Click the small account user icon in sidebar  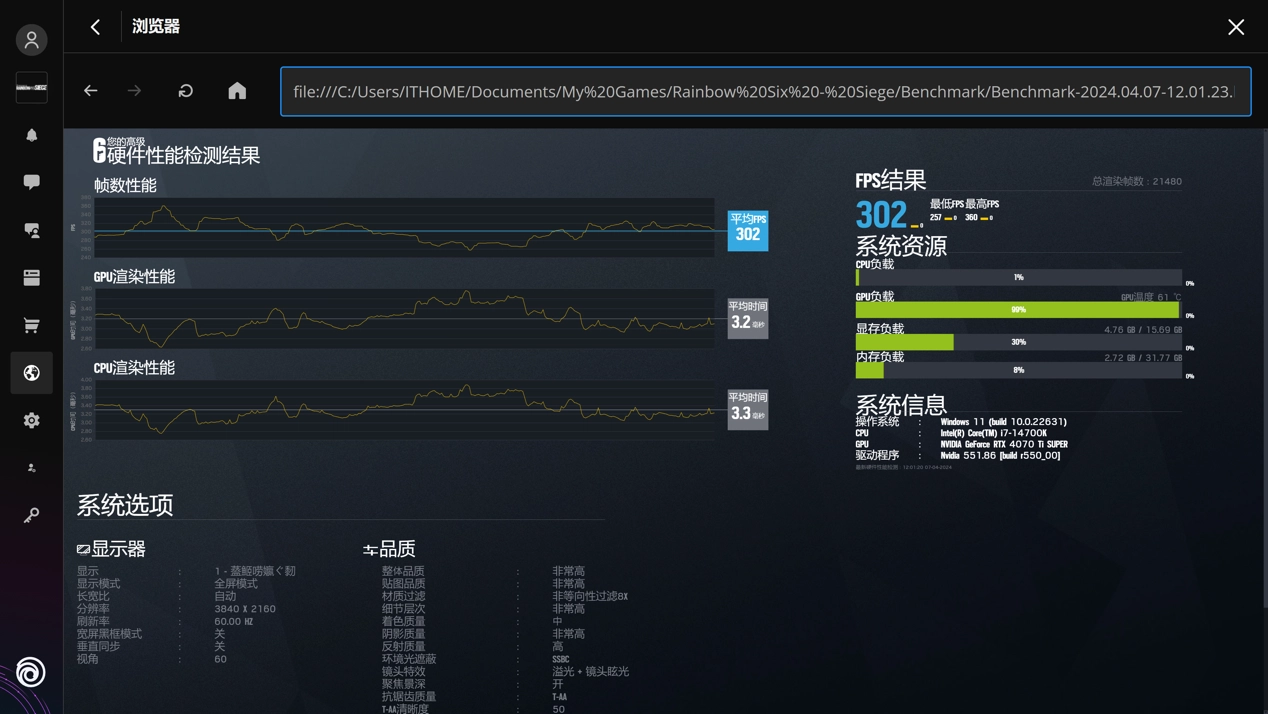click(x=32, y=468)
